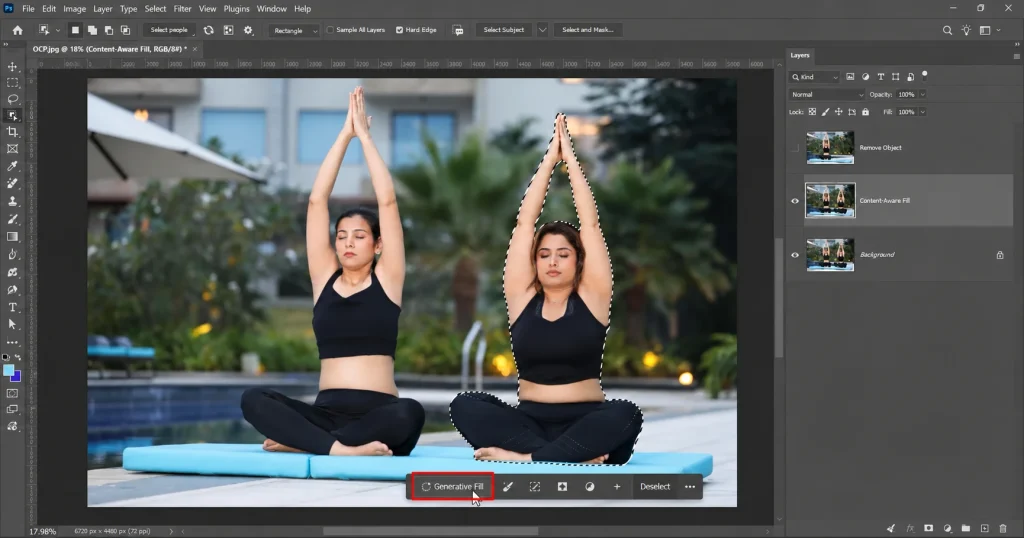This screenshot has width=1024, height=538.
Task: Choose the New Selection mode icon
Action: point(75,30)
